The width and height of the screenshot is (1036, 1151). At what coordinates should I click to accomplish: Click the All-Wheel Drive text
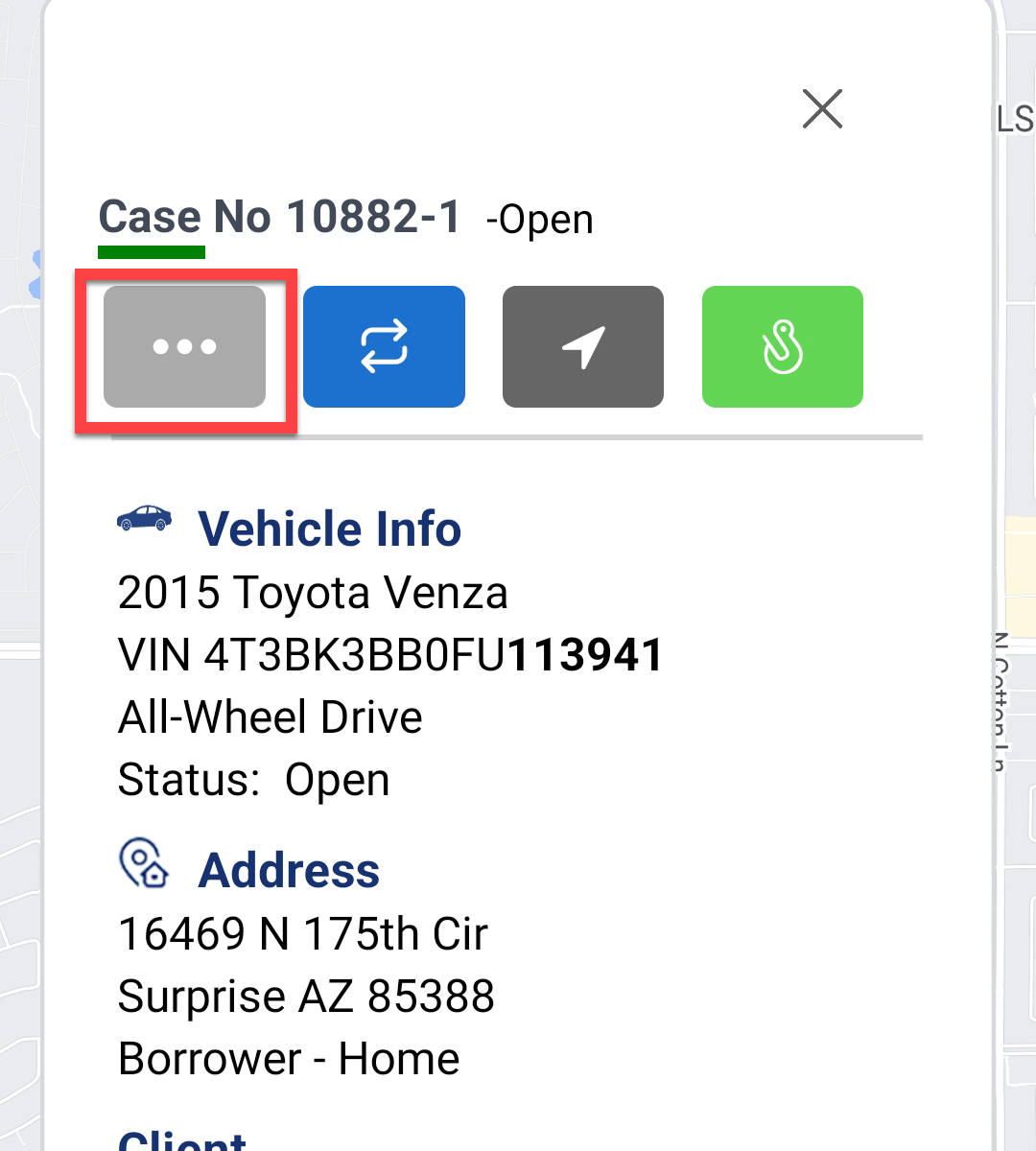point(271,717)
